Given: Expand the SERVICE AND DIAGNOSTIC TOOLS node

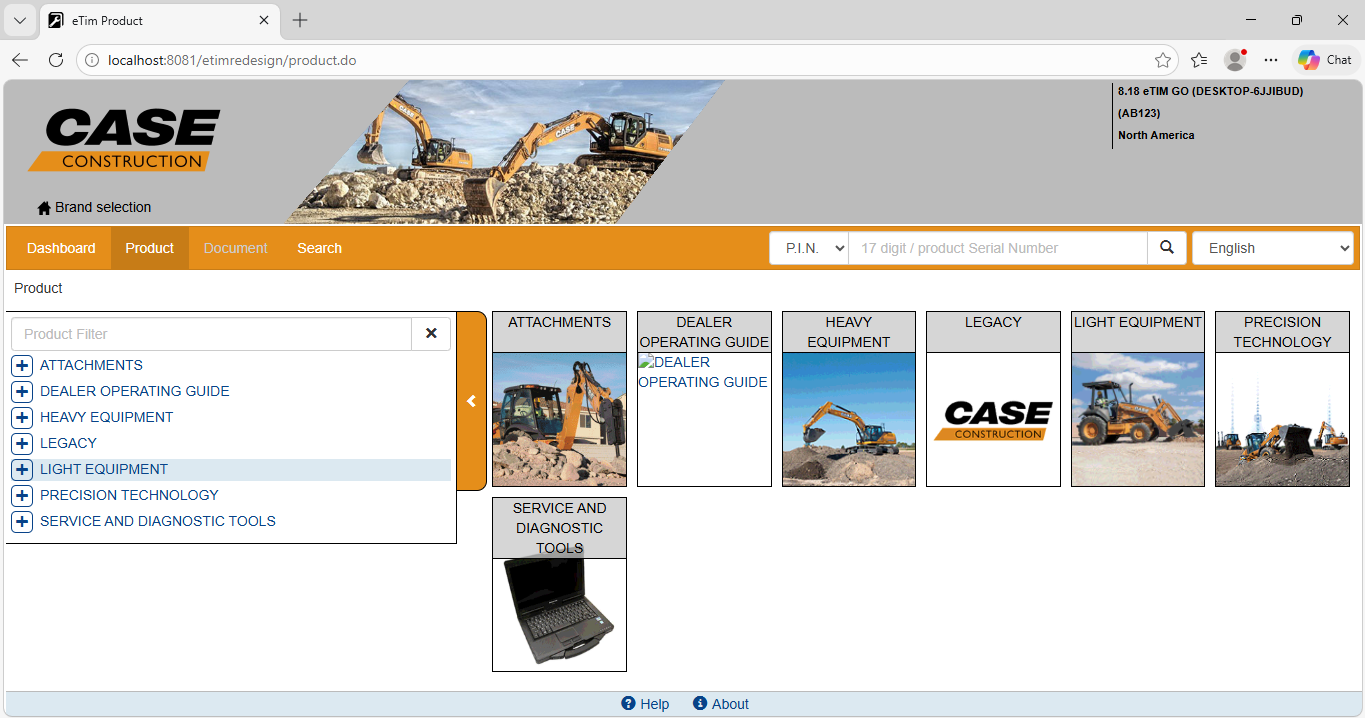Looking at the screenshot, I should click(22, 522).
